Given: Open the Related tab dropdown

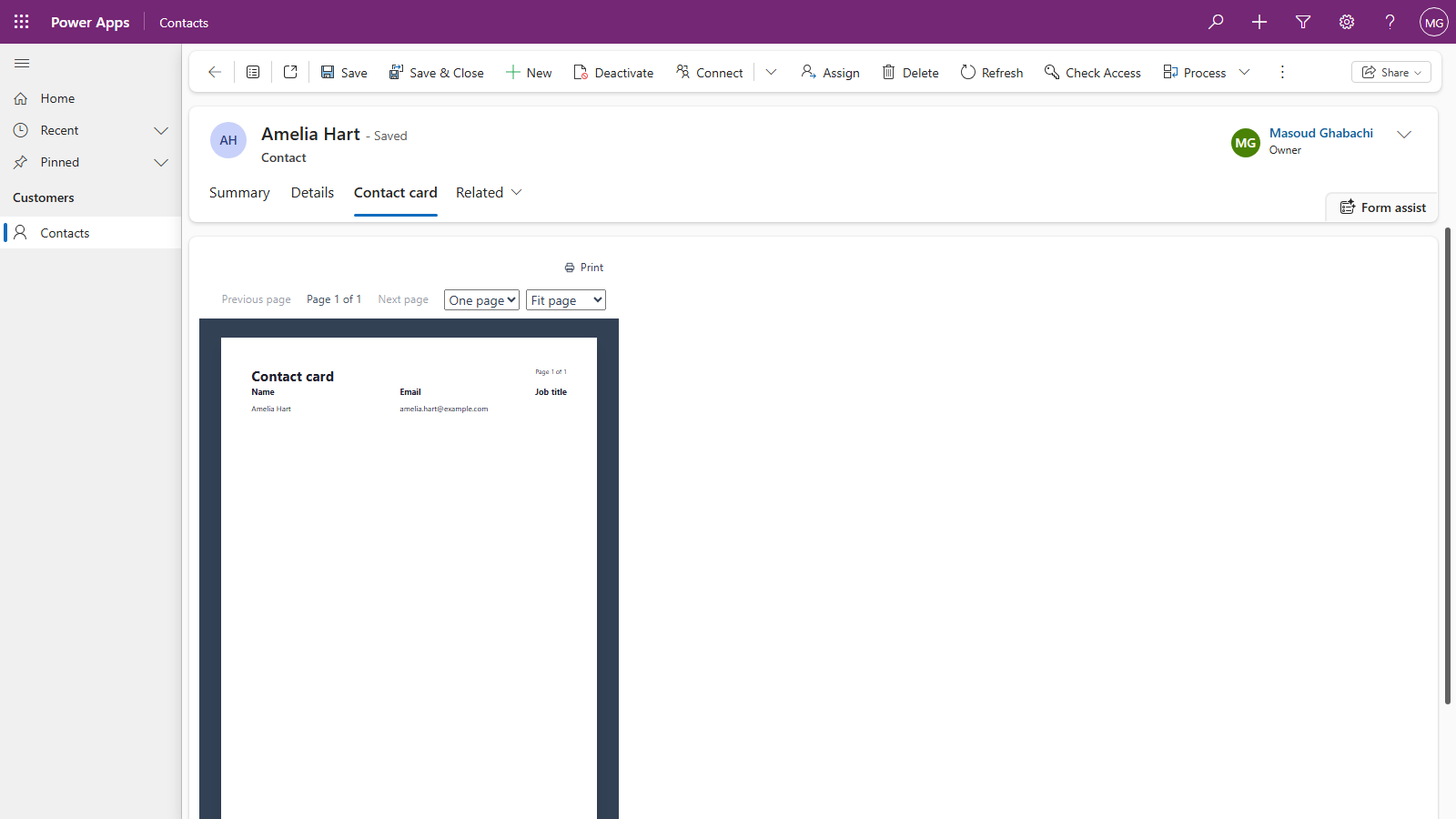Looking at the screenshot, I should point(489,193).
